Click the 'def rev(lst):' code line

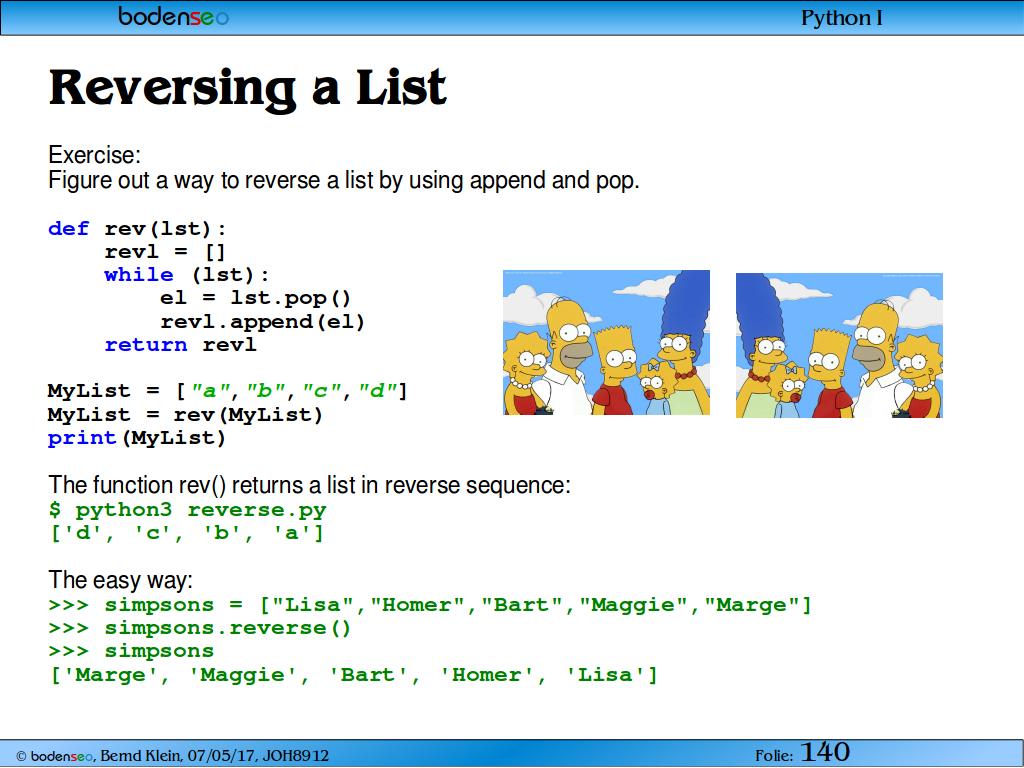point(137,229)
